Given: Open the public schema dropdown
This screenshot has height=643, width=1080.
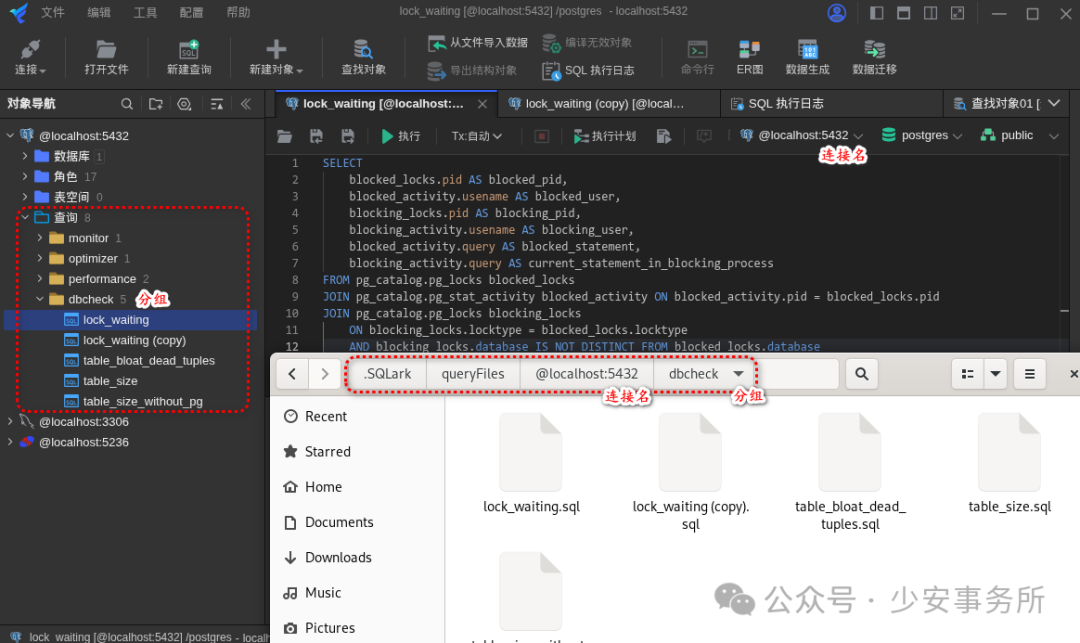Looking at the screenshot, I should coord(1019,136).
